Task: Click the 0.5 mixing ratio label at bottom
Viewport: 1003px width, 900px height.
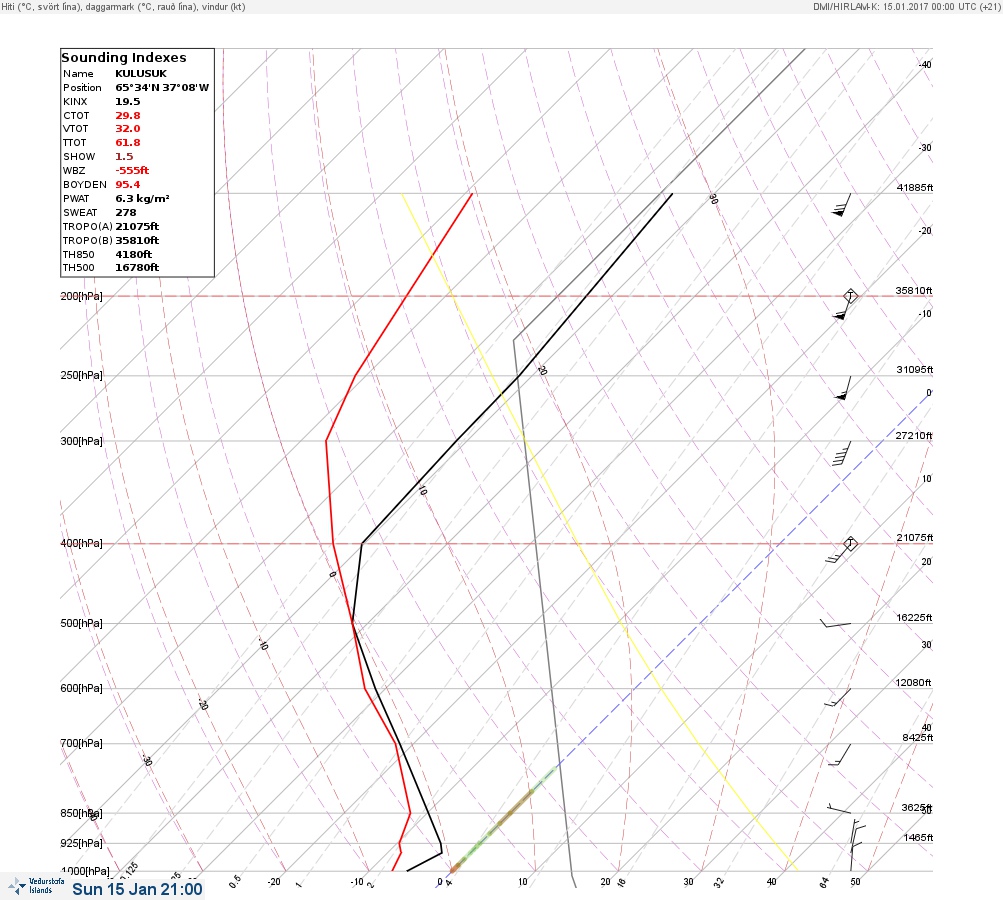Action: 235,881
